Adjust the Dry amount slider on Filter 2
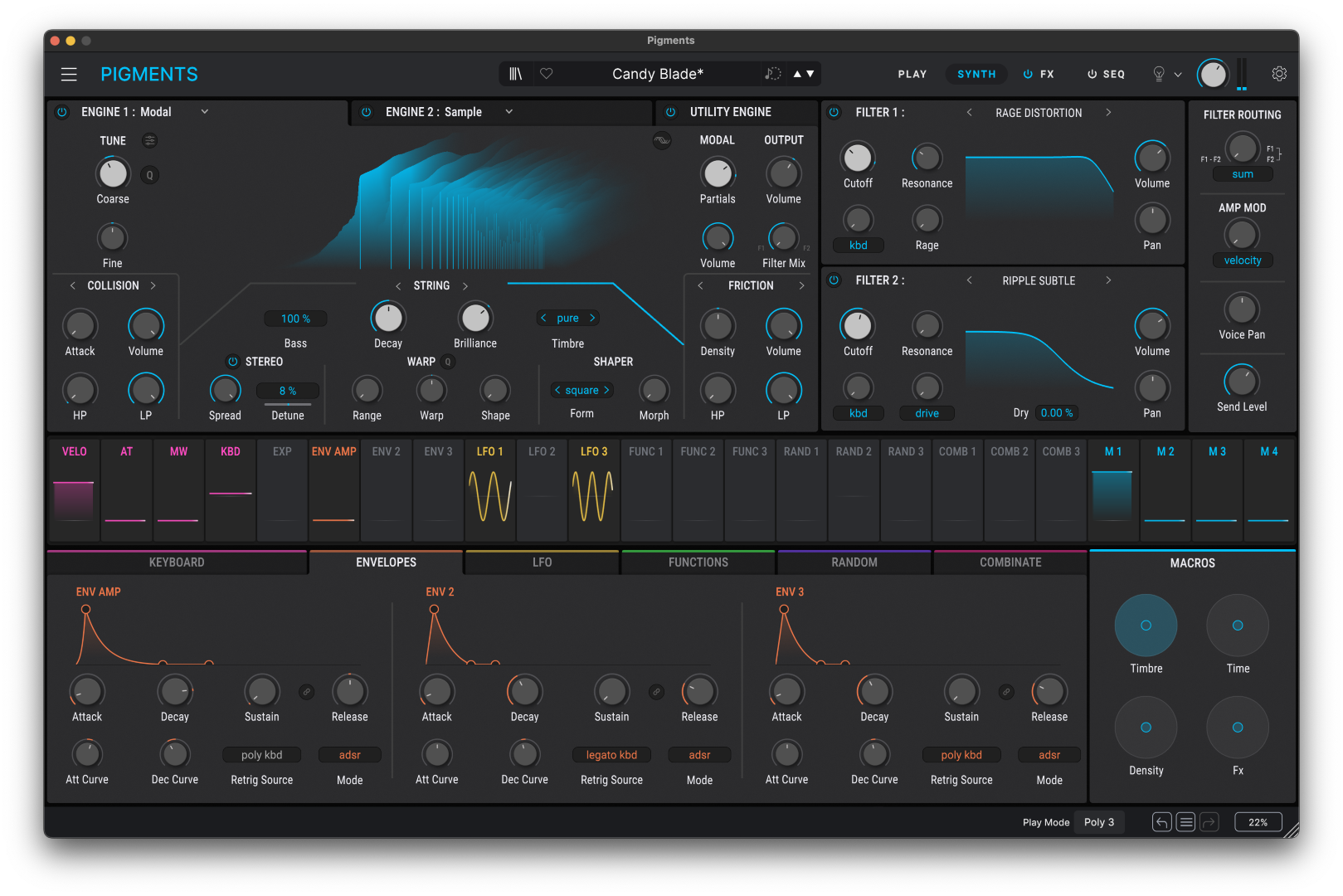 [1056, 412]
